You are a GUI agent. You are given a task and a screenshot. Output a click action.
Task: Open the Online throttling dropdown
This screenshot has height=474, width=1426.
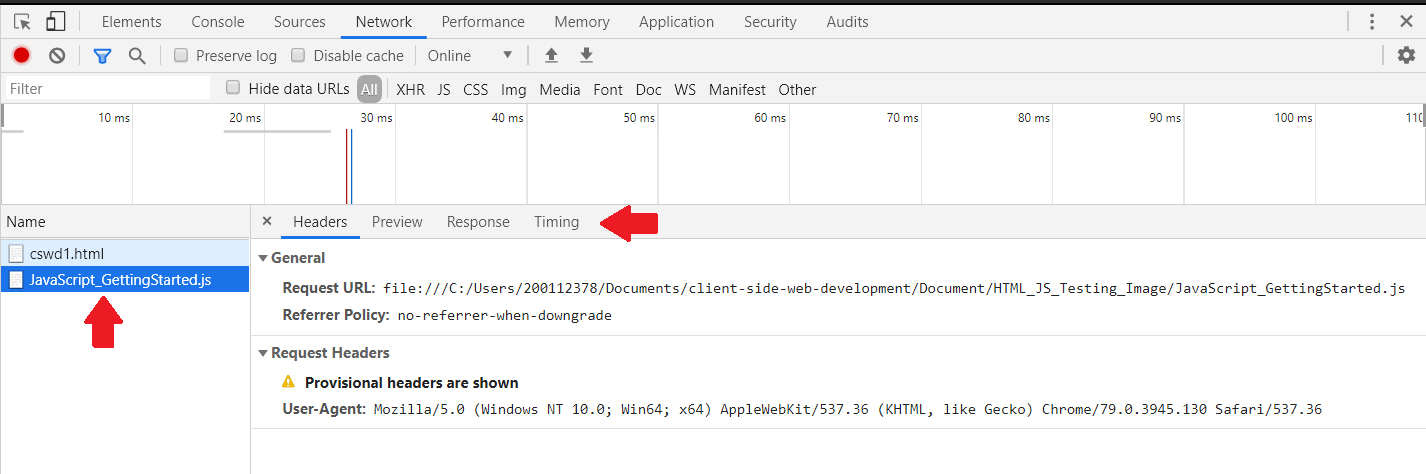(470, 55)
